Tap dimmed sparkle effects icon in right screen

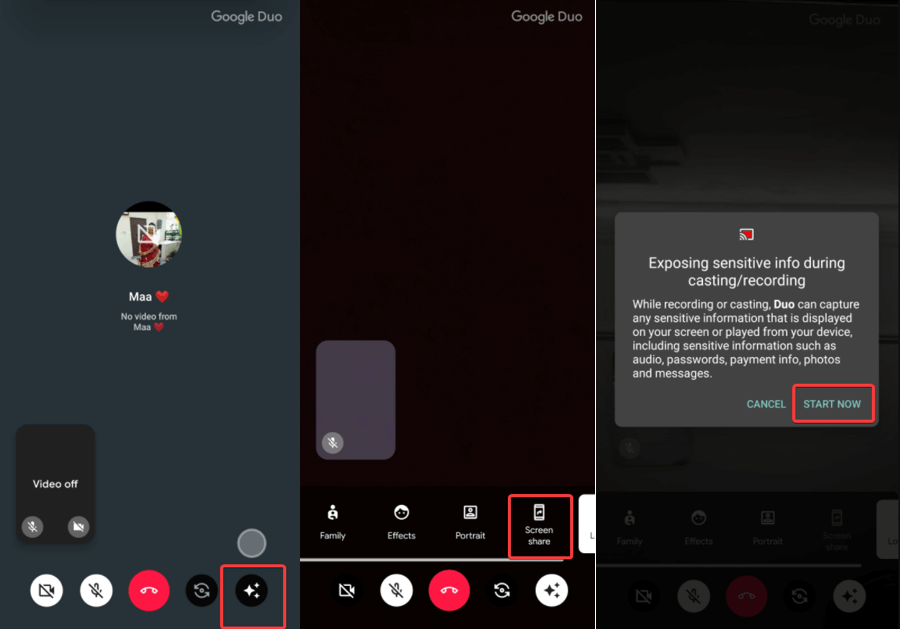coord(849,596)
